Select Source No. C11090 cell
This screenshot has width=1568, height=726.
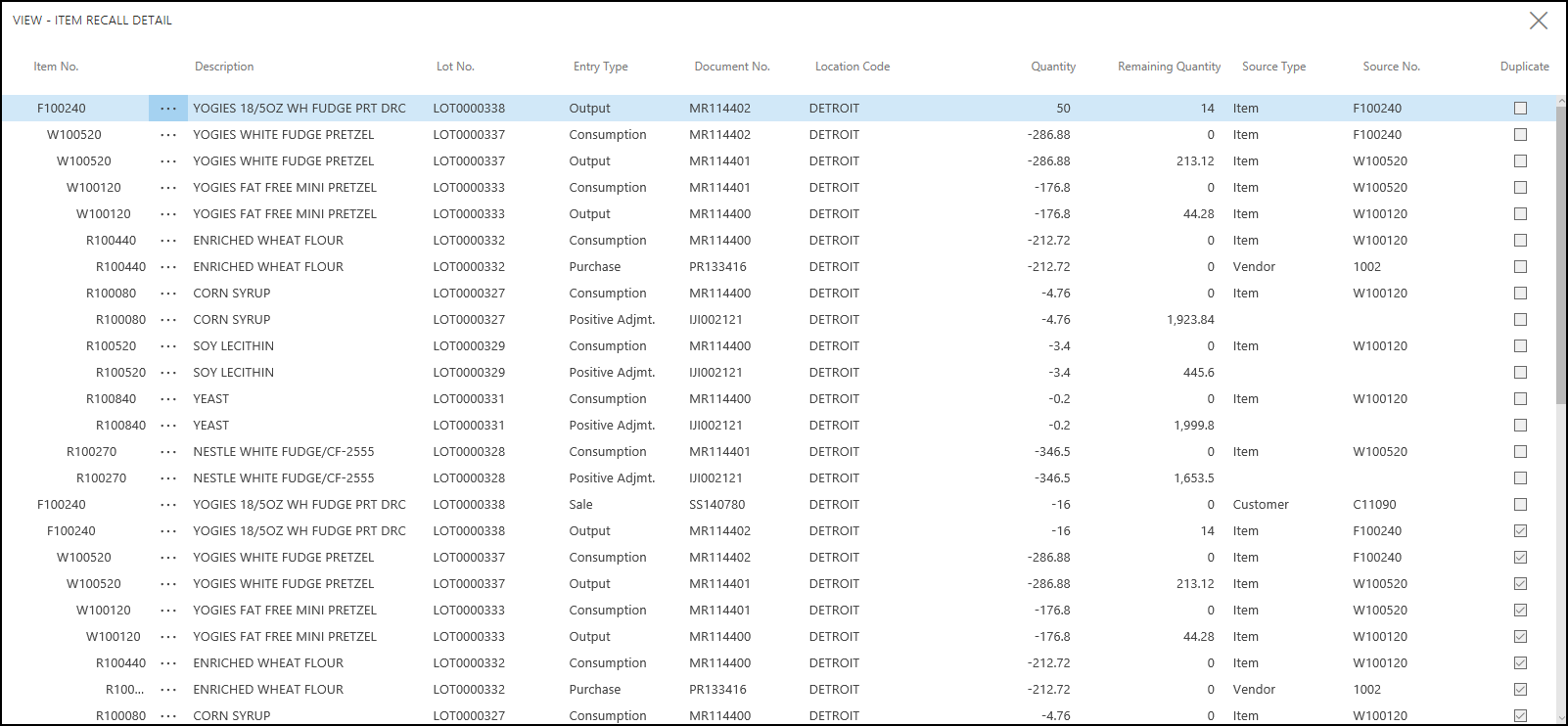tap(1374, 505)
